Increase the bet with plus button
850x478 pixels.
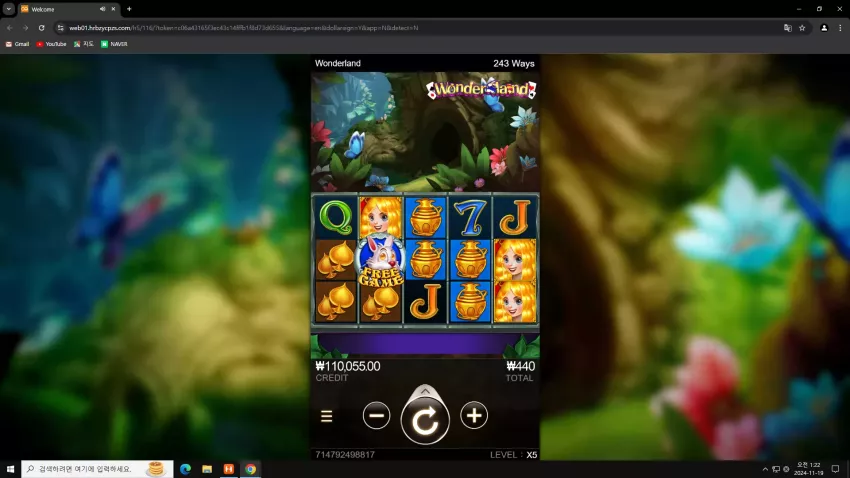(474, 416)
